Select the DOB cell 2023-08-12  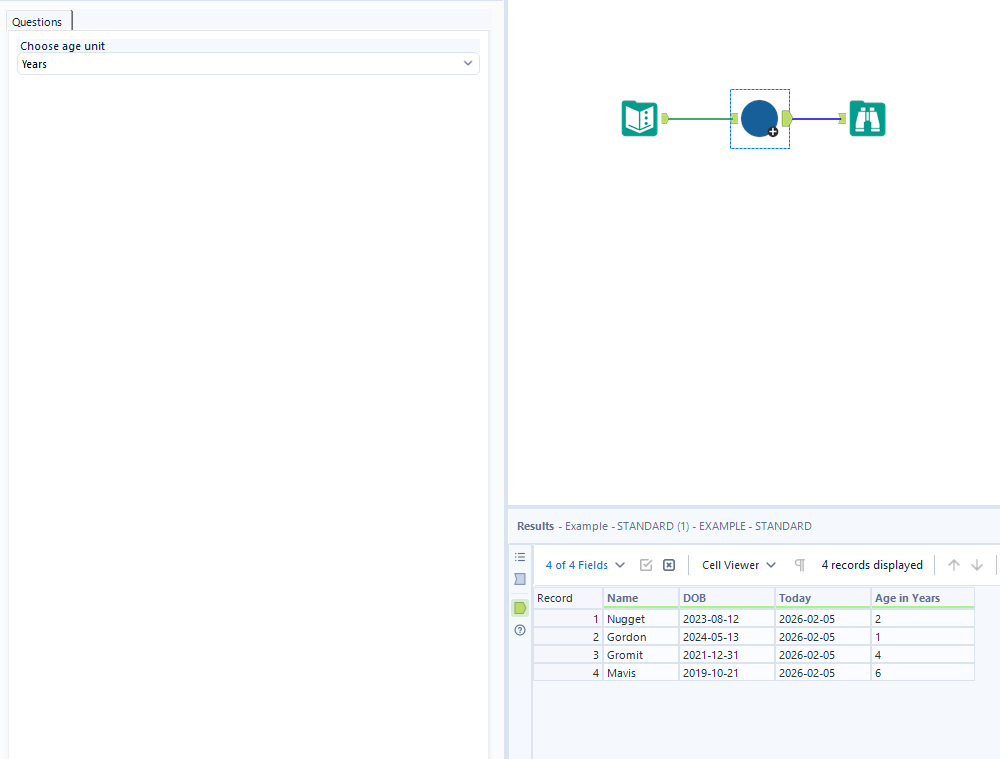coord(726,619)
